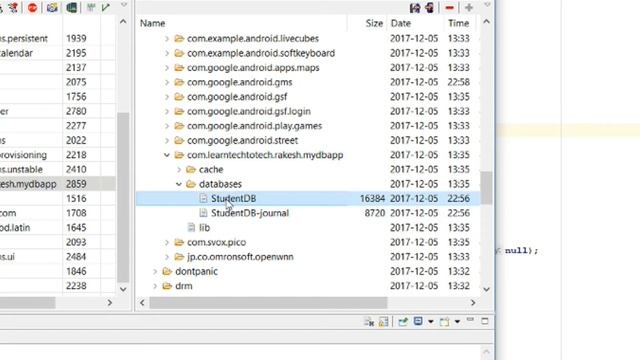Select the com.google.android.gsf folder row
This screenshot has height=360, width=640.
pos(308,97)
